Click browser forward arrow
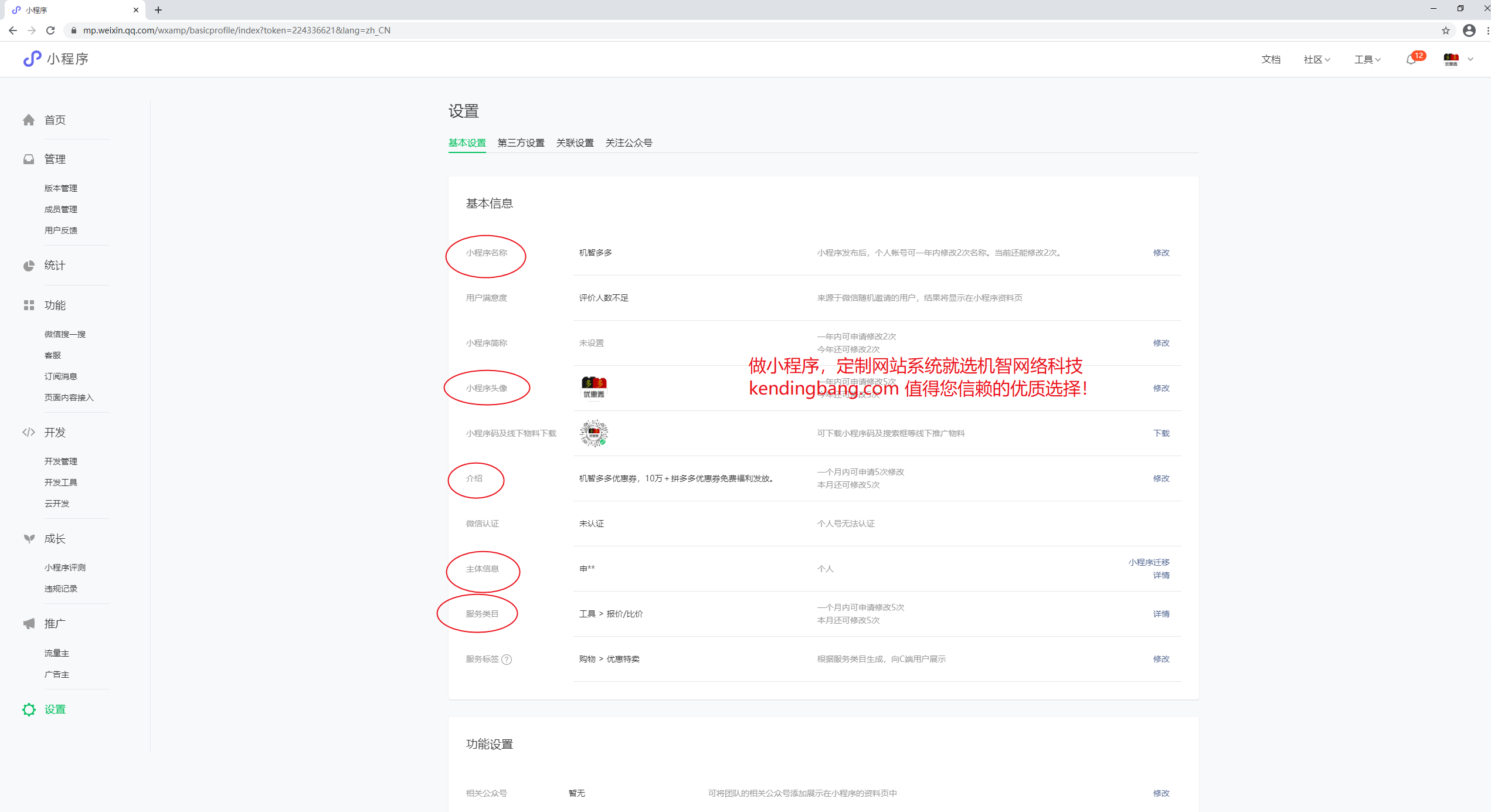 click(32, 30)
